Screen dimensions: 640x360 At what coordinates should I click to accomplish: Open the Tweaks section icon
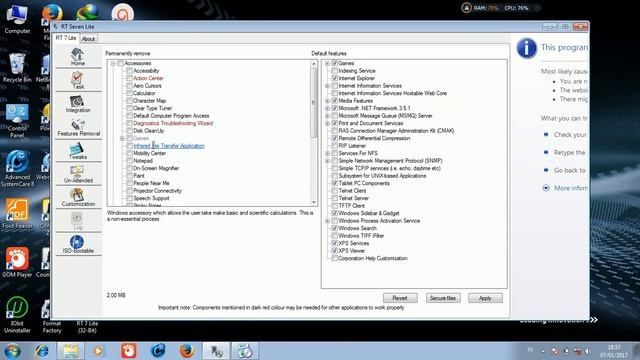coord(78,151)
